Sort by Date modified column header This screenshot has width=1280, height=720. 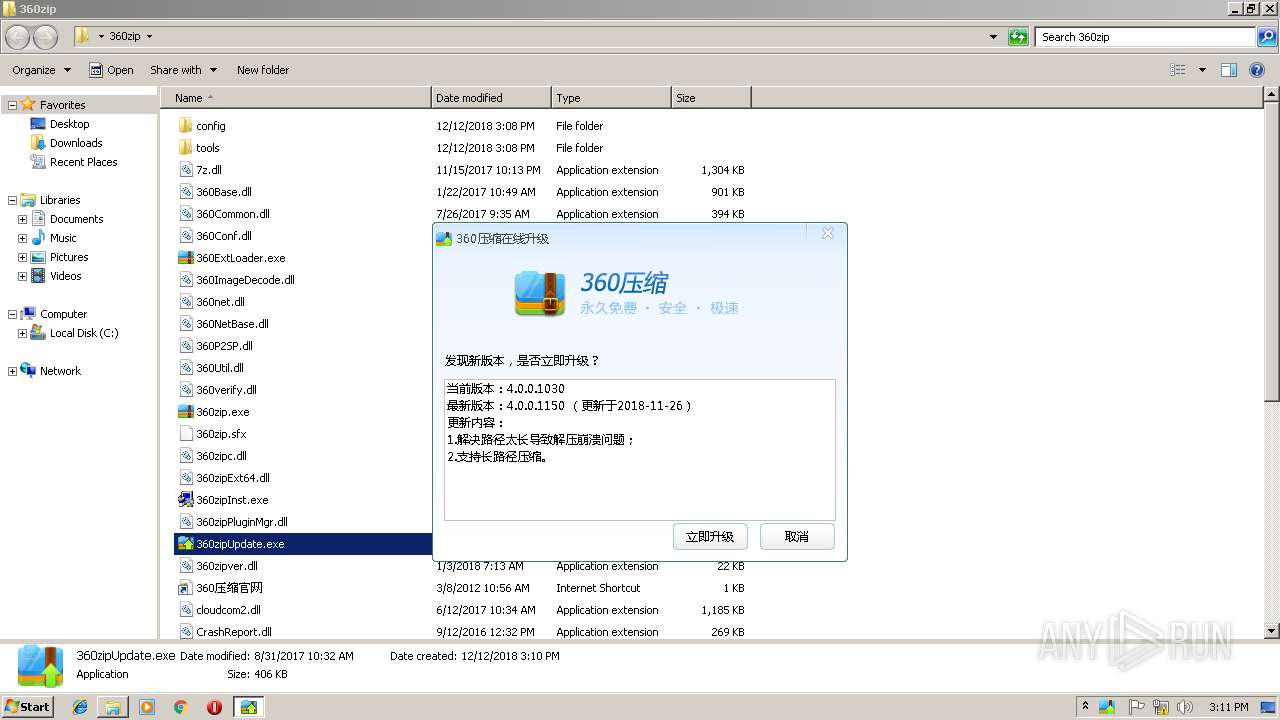pyautogui.click(x=491, y=98)
